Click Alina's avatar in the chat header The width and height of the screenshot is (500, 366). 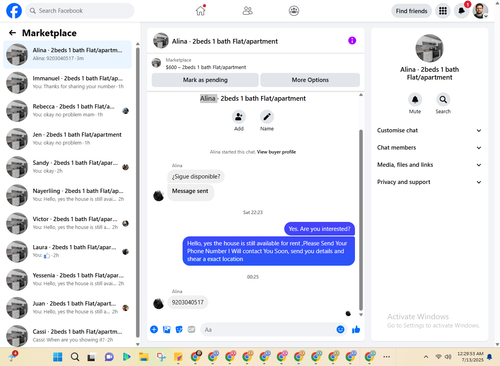tap(161, 41)
